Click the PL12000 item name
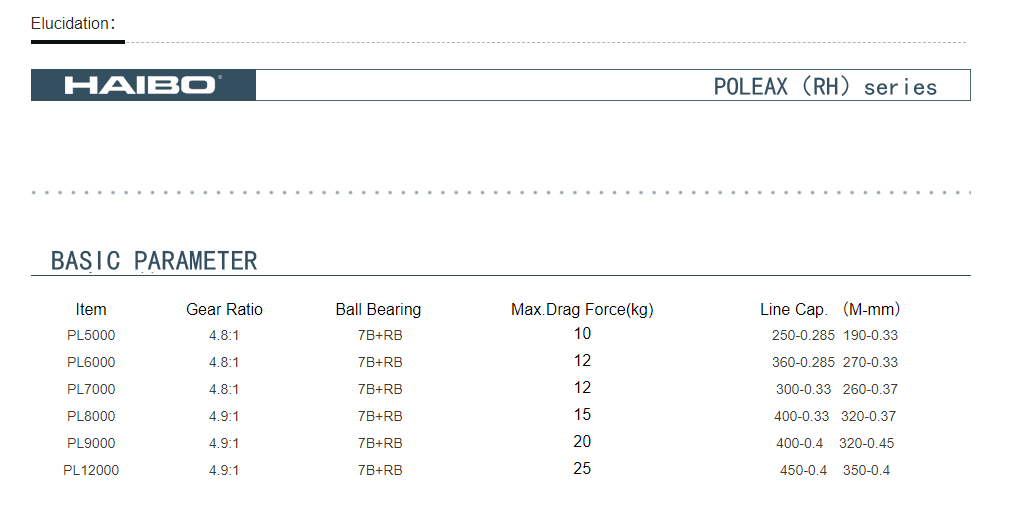This screenshot has height=519, width=1033. (91, 470)
